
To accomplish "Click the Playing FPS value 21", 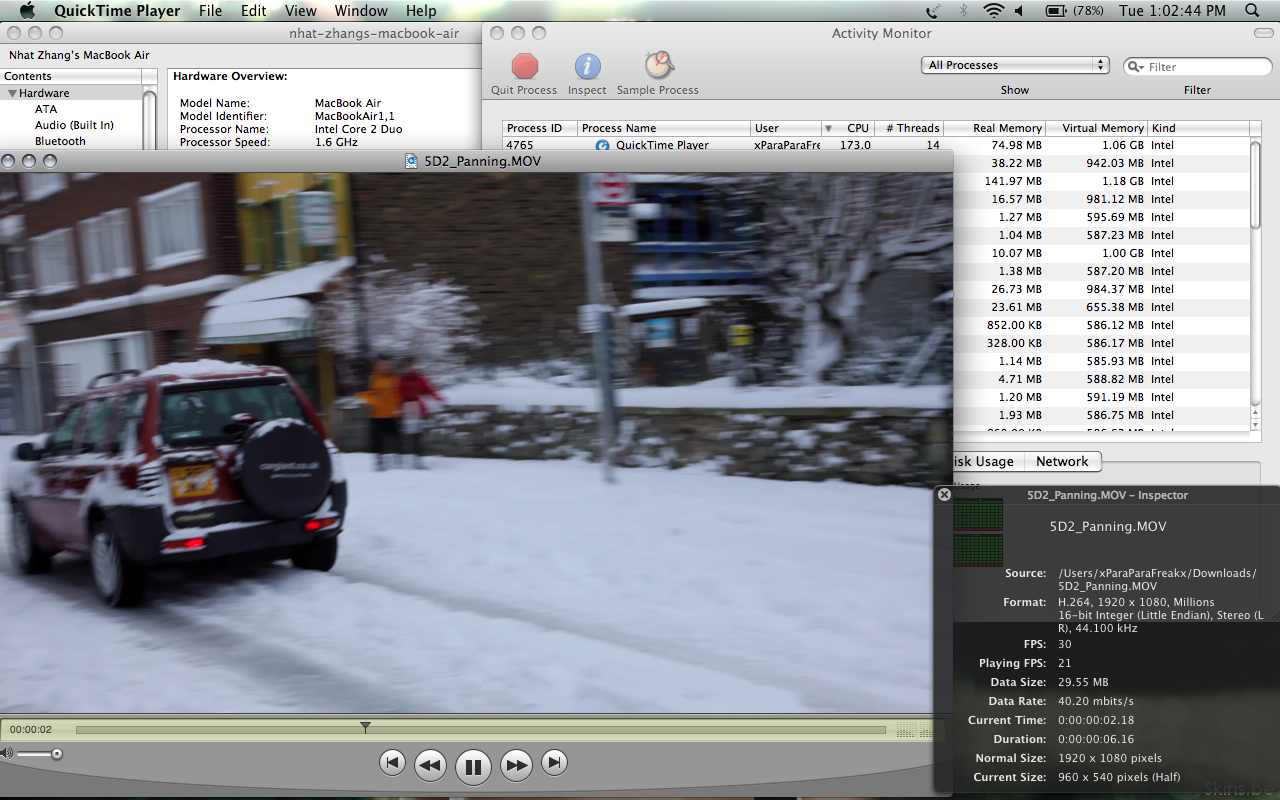I will 1064,663.
